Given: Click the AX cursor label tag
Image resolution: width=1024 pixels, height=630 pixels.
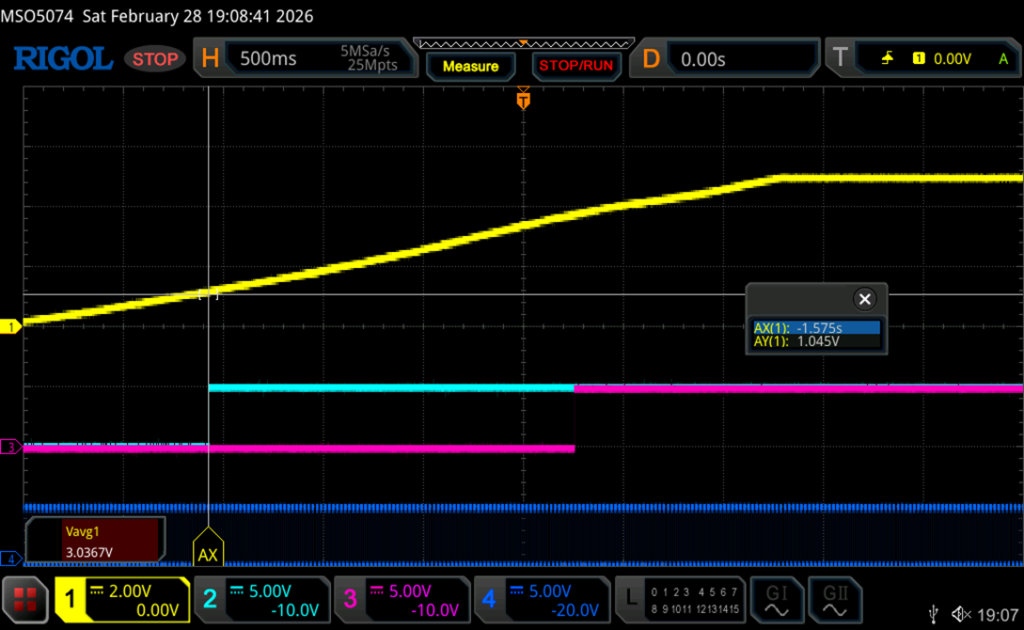Looking at the screenshot, I should click(207, 553).
